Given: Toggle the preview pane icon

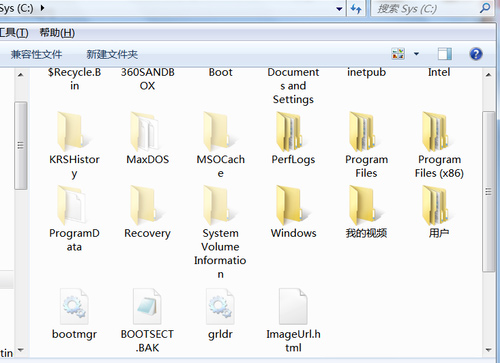Looking at the screenshot, I should coord(445,54).
